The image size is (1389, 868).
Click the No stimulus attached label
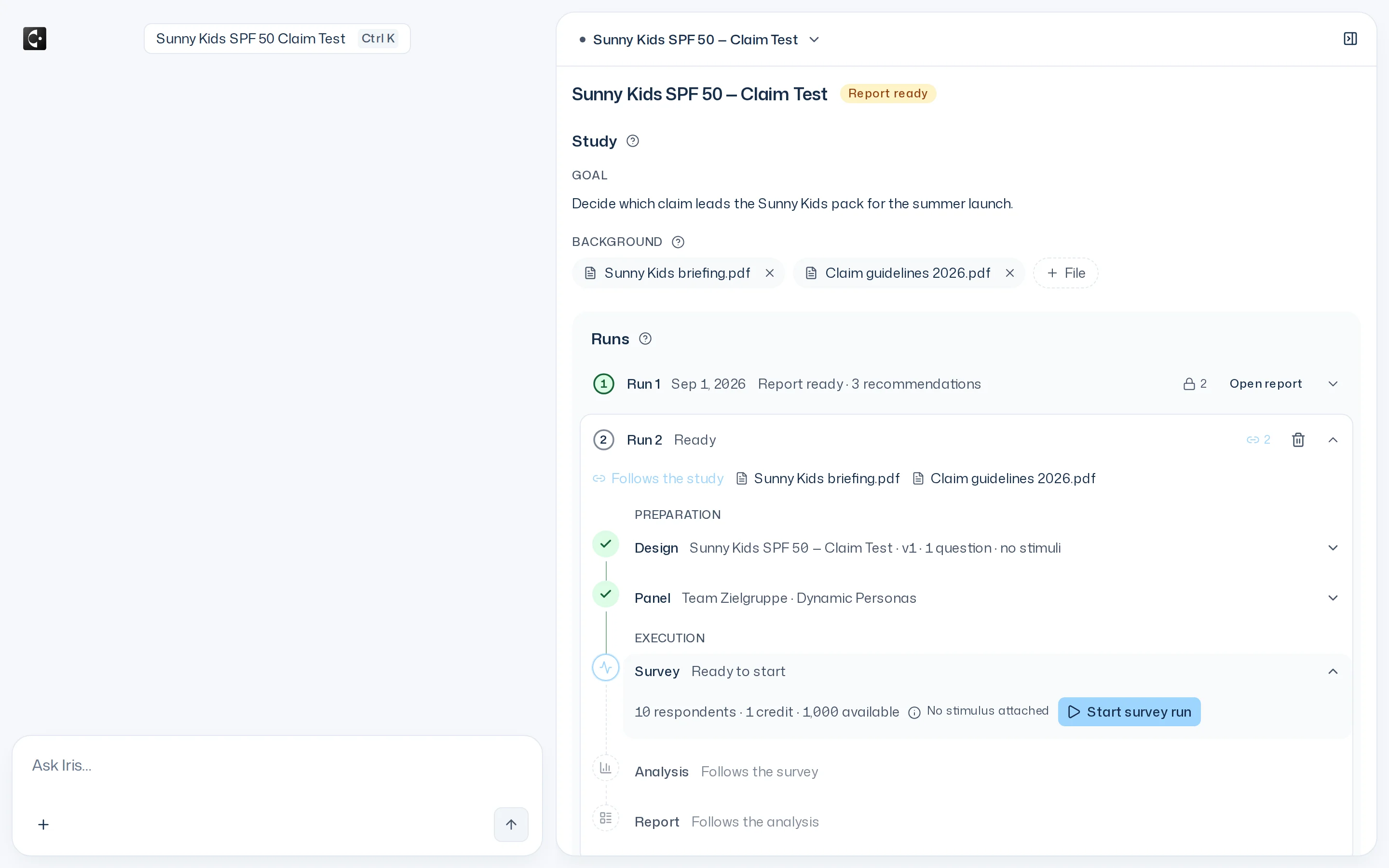(987, 711)
